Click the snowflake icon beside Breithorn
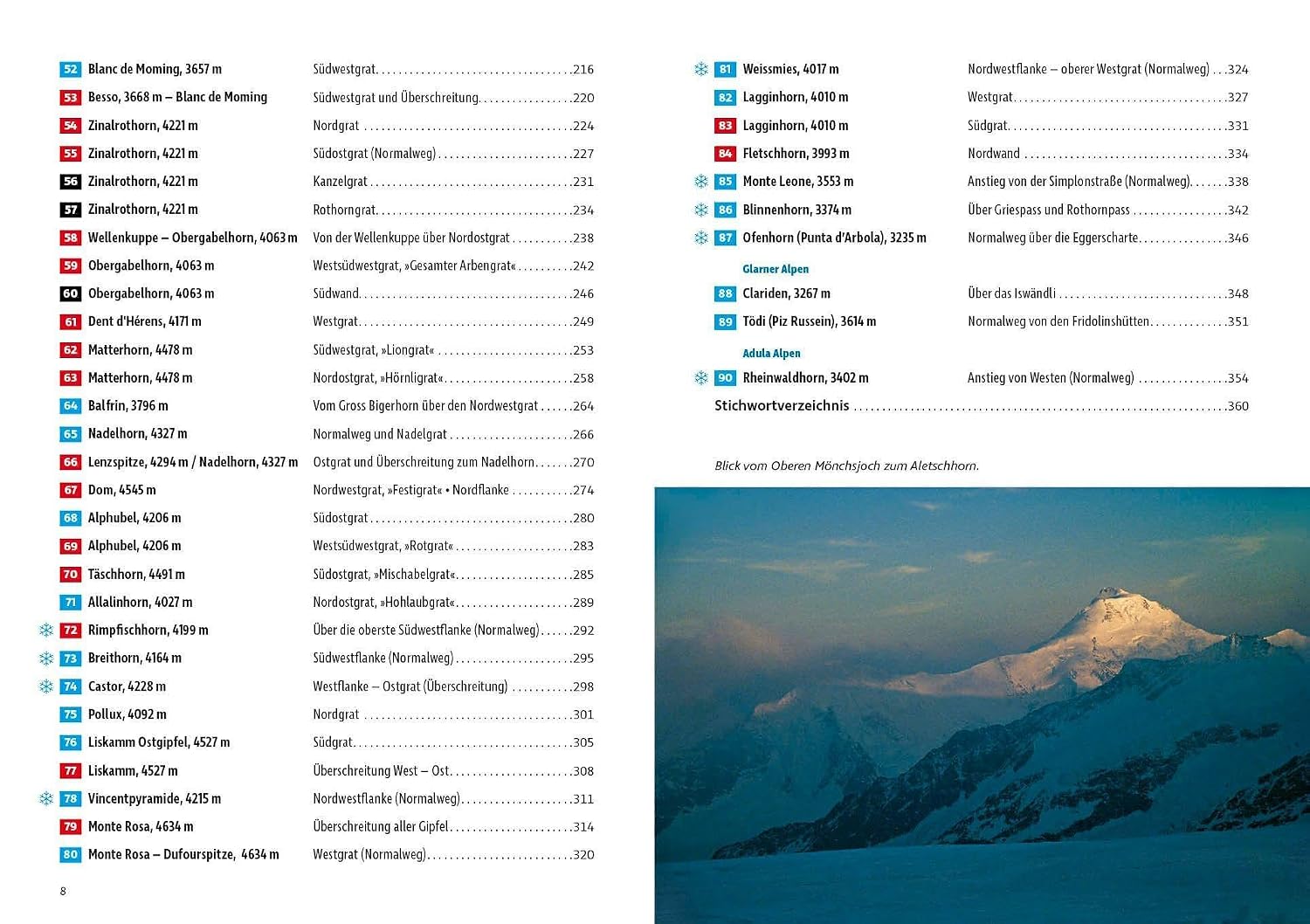This screenshot has width=1310, height=924. click(x=46, y=658)
